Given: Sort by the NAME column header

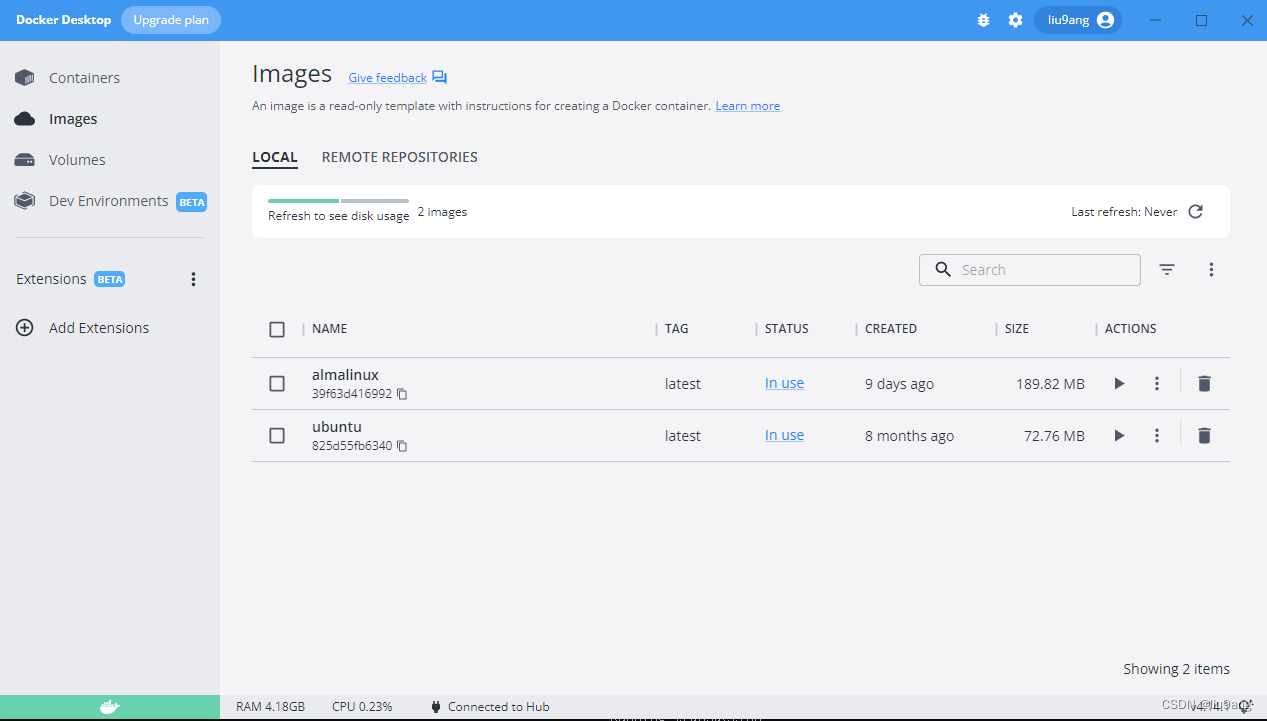Looking at the screenshot, I should [x=329, y=329].
